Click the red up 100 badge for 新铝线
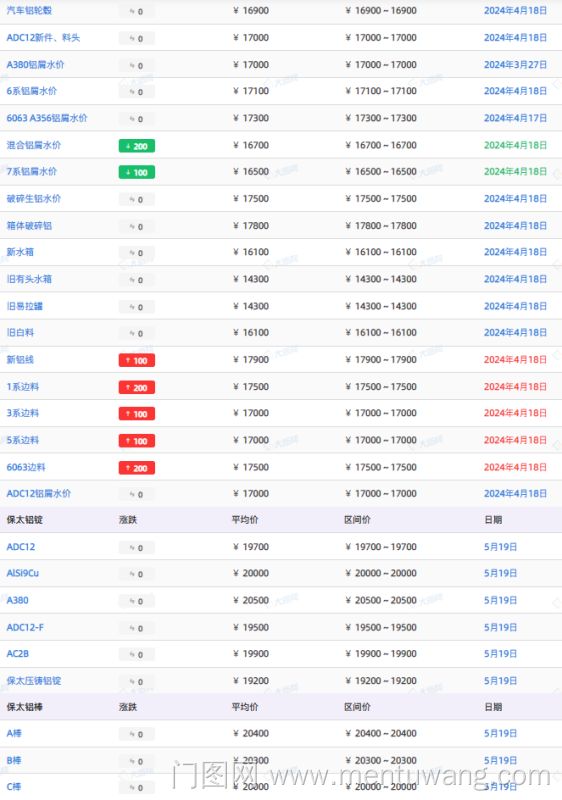This screenshot has height=800, width=562. pos(137,361)
